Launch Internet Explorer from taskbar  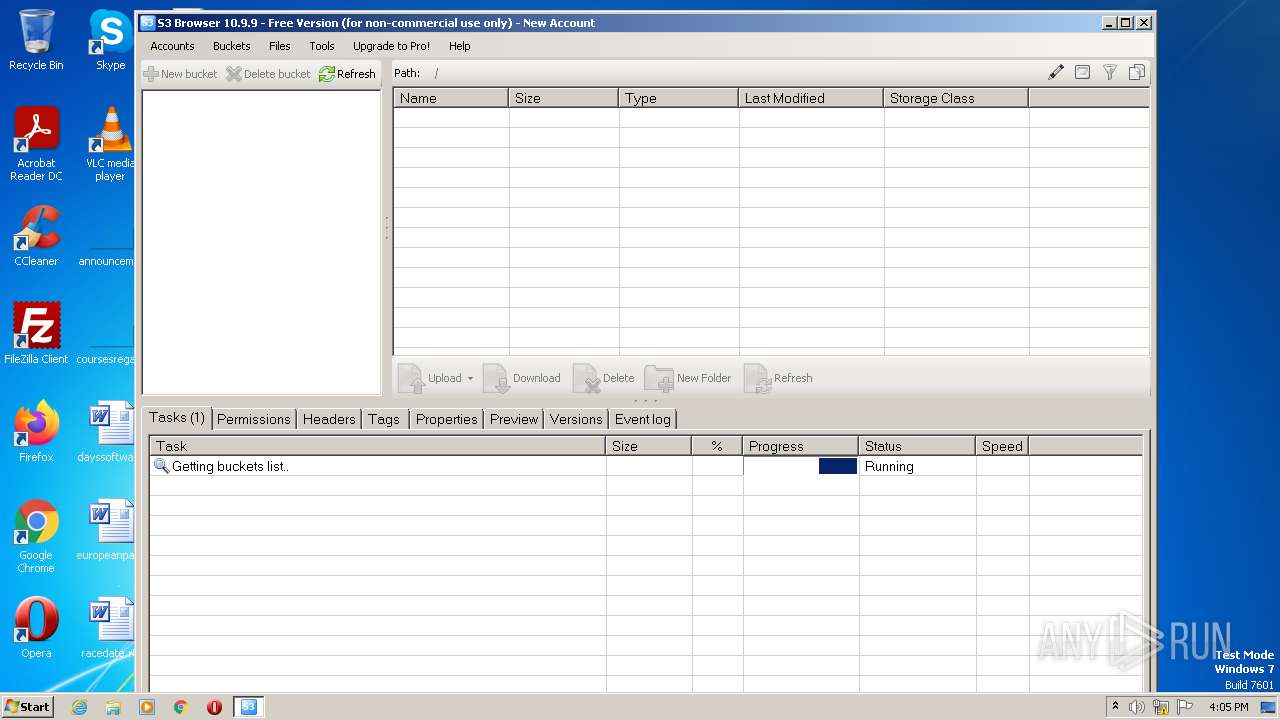click(79, 707)
